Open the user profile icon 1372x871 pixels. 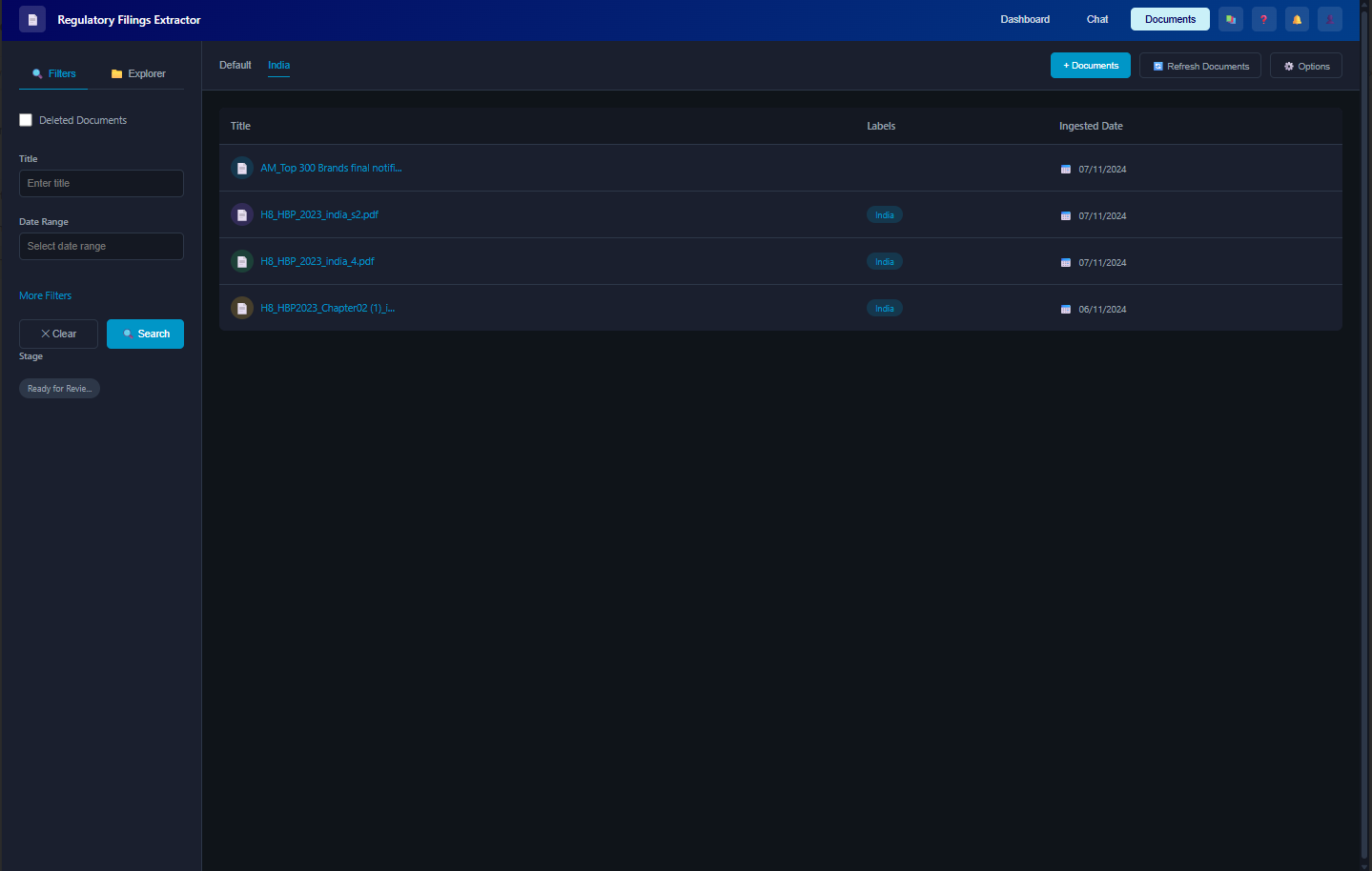point(1329,19)
